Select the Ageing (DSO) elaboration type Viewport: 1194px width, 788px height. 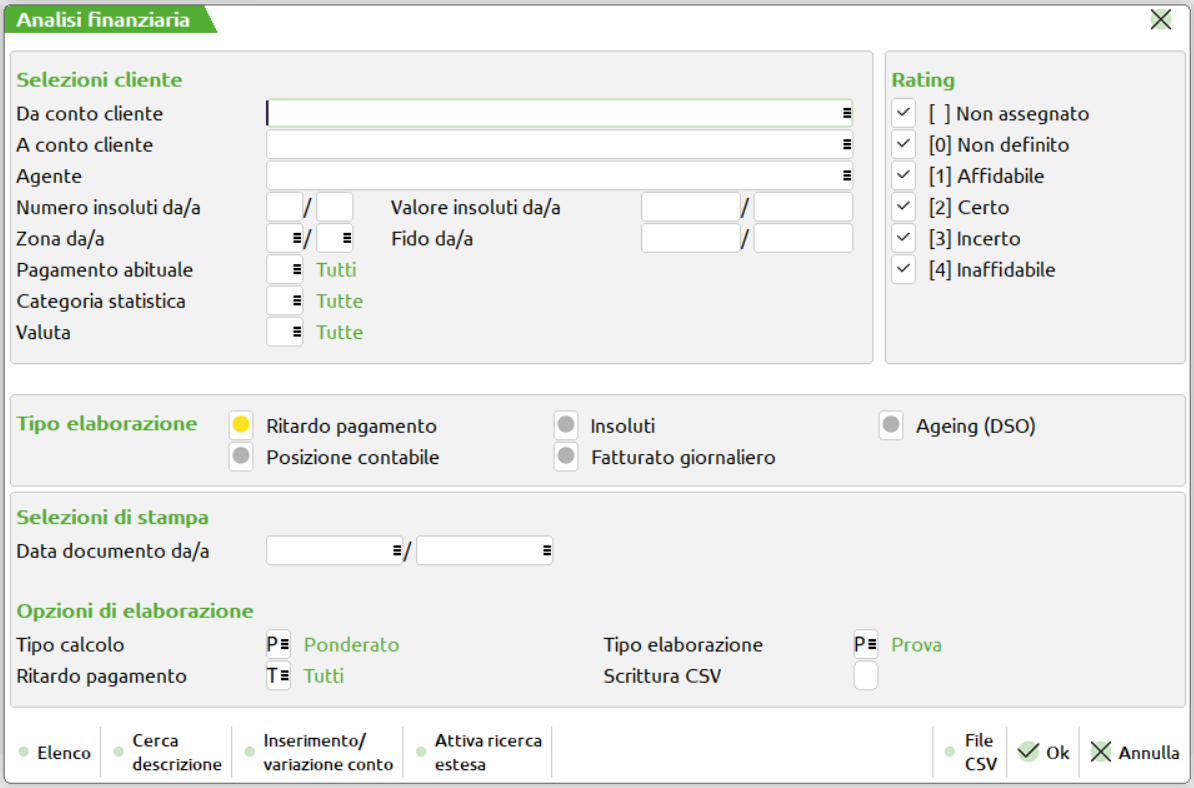[x=892, y=426]
